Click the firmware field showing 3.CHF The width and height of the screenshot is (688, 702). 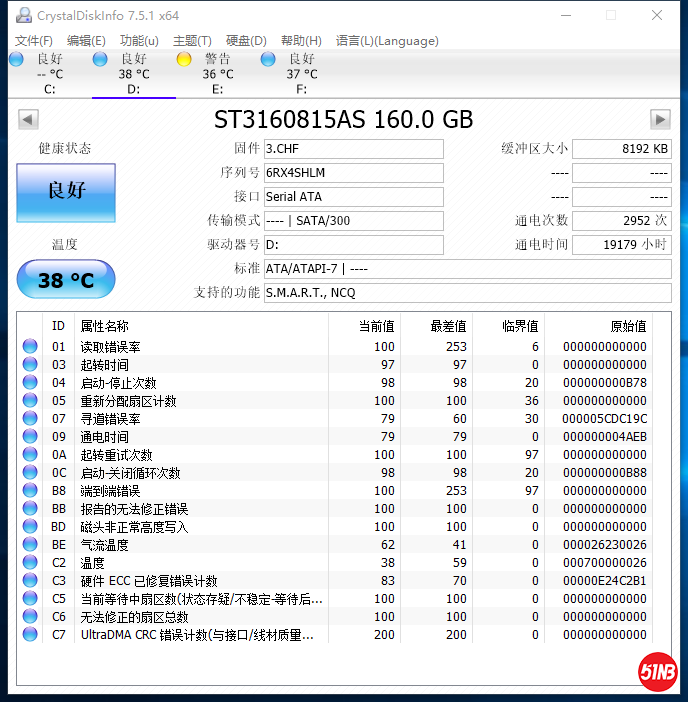coord(353,149)
